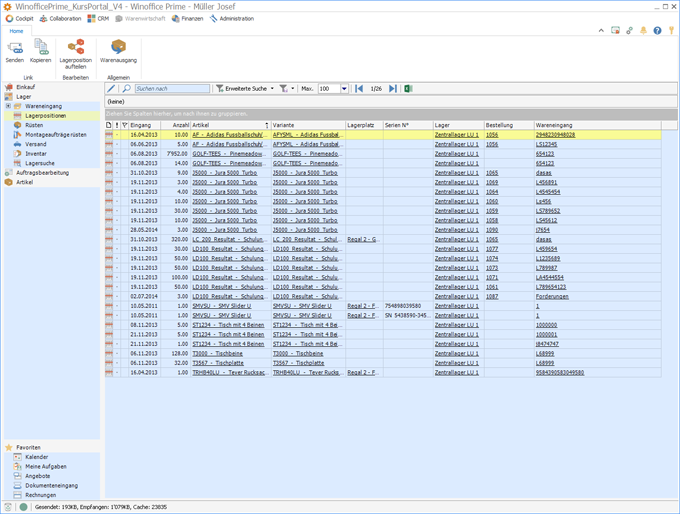
Task: Click the Erweiterte Suche button
Action: coord(242,88)
